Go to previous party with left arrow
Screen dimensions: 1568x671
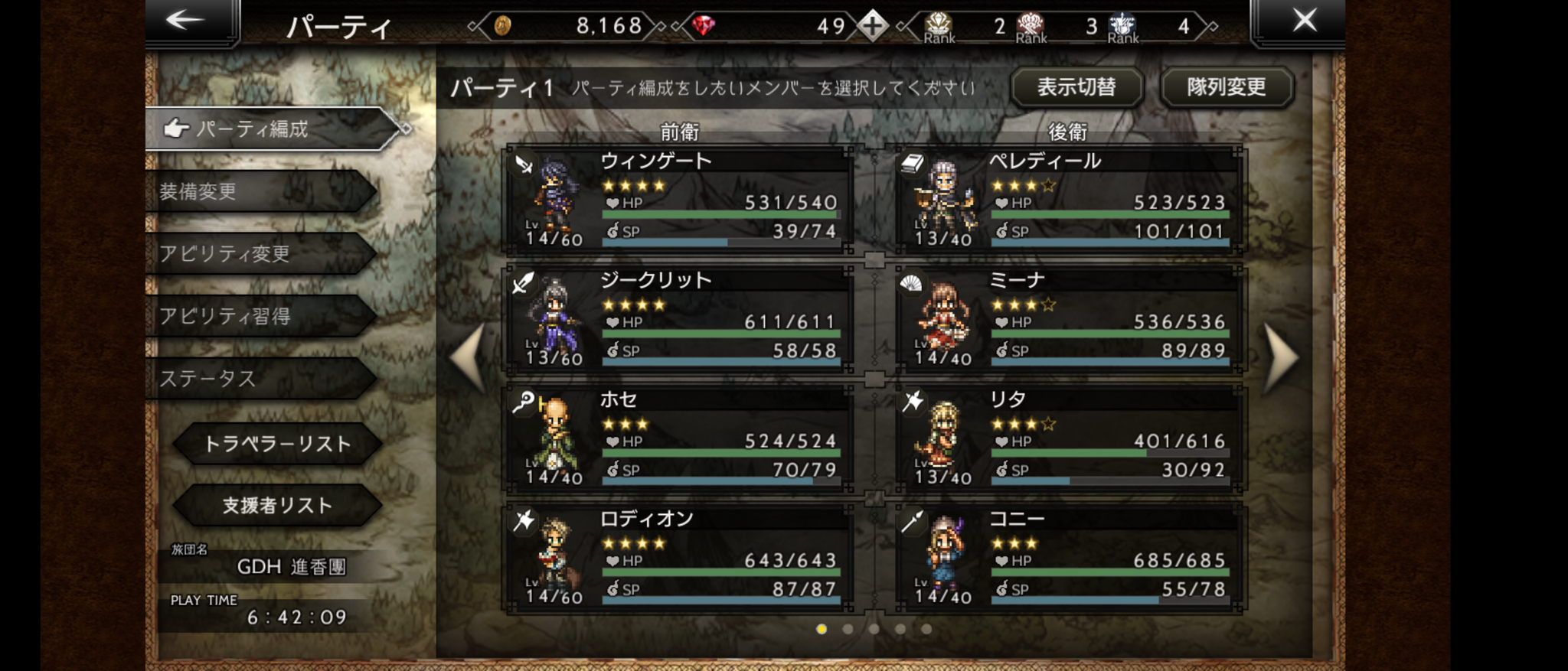click(468, 357)
